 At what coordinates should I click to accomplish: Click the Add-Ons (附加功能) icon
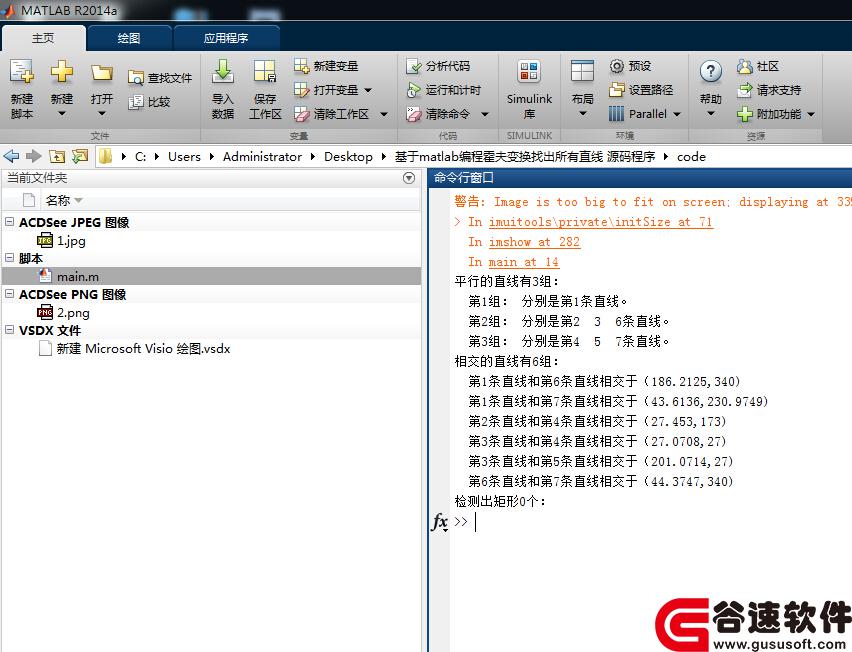click(x=744, y=114)
